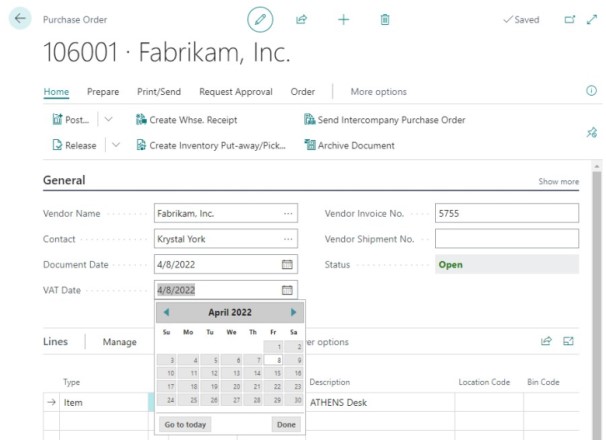
Task: Click the pencil edit icon
Action: 260,19
